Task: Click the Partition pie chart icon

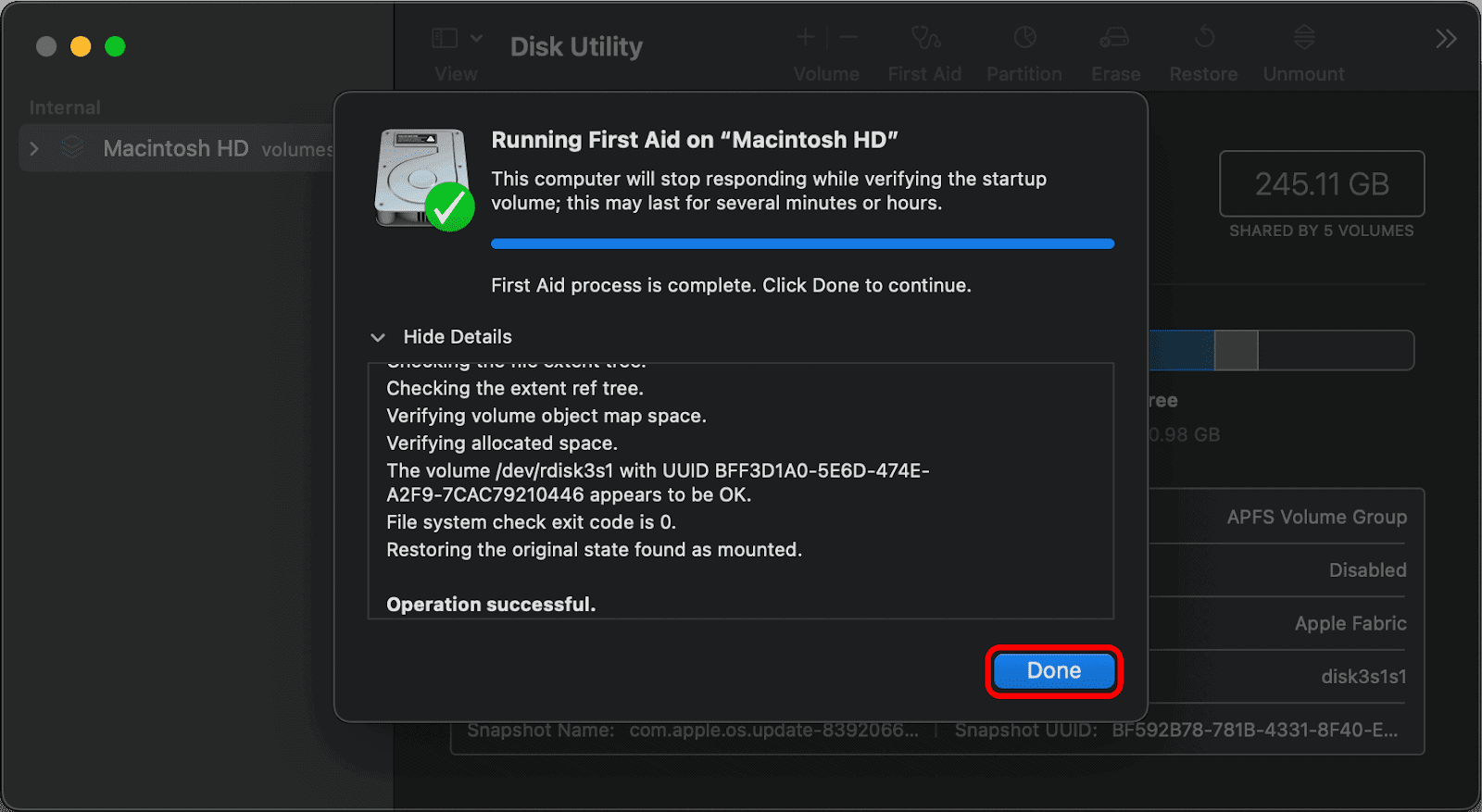Action: pos(1024,38)
